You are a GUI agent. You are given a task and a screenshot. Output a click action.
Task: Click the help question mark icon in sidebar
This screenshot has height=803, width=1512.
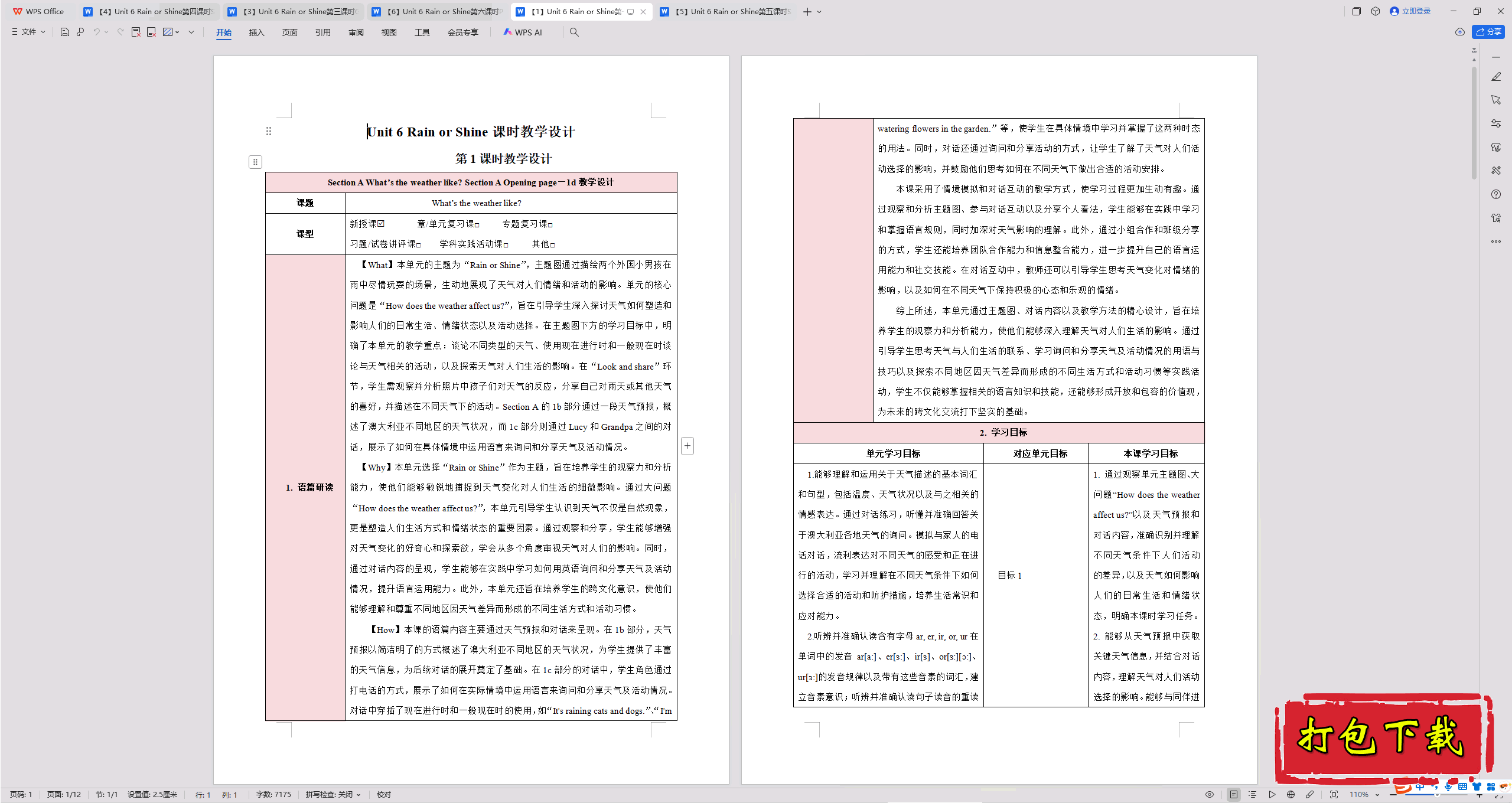click(x=1495, y=194)
